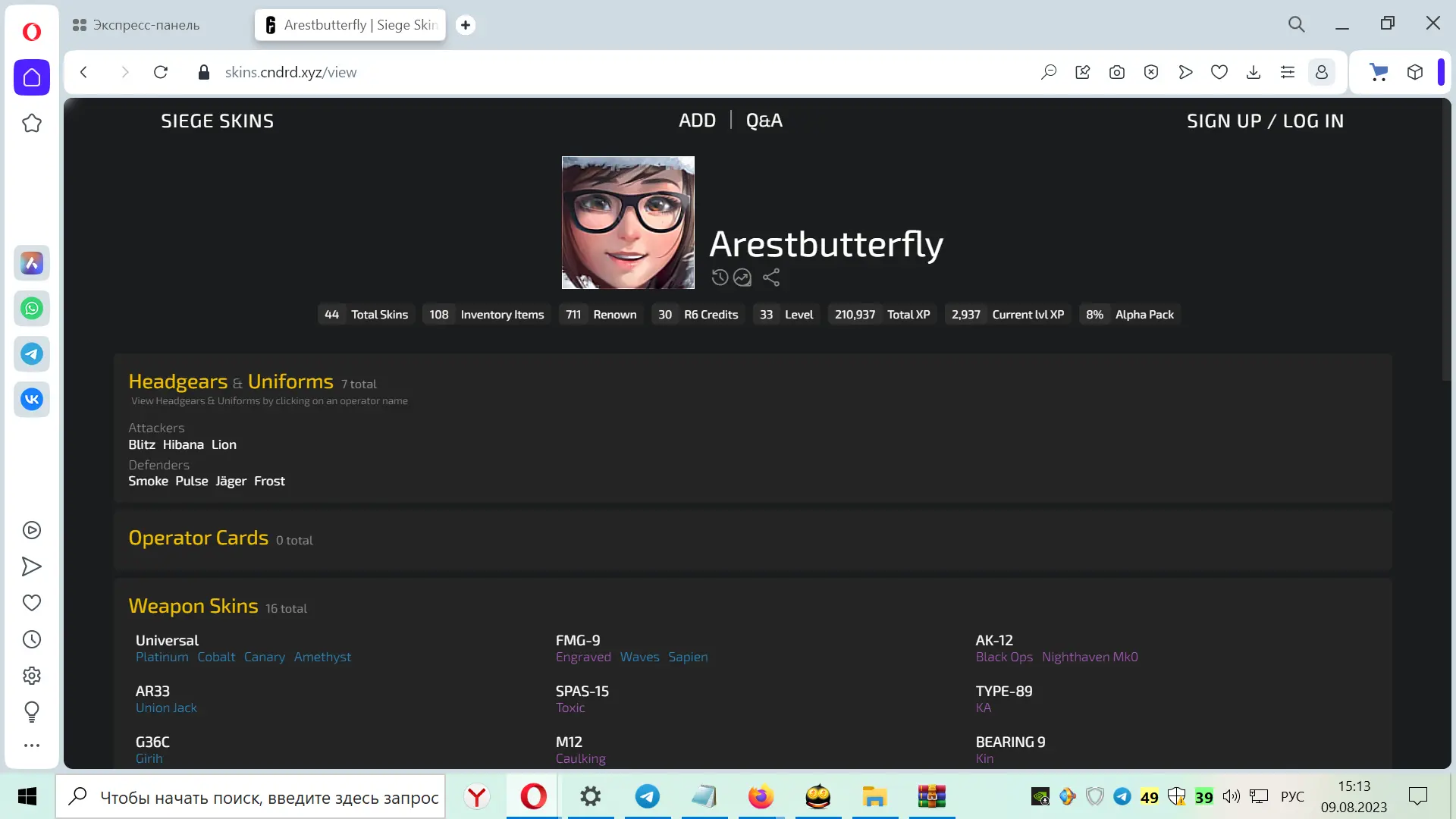Share the profile with share icon
This screenshot has width=1456, height=819.
tap(771, 278)
